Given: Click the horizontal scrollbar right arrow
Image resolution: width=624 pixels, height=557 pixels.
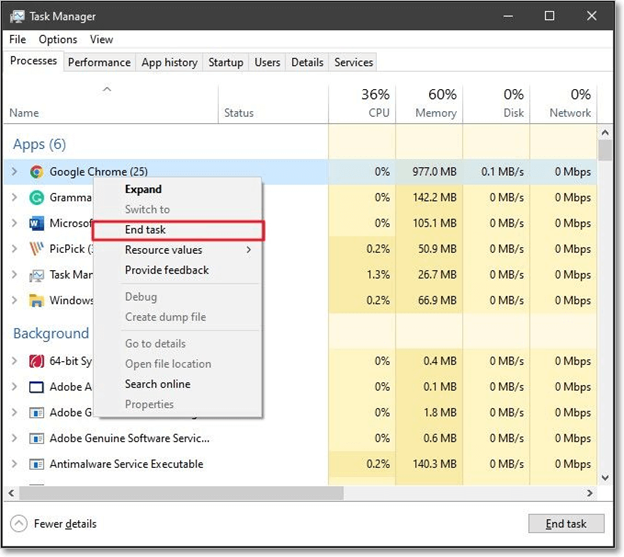Looking at the screenshot, I should [590, 493].
